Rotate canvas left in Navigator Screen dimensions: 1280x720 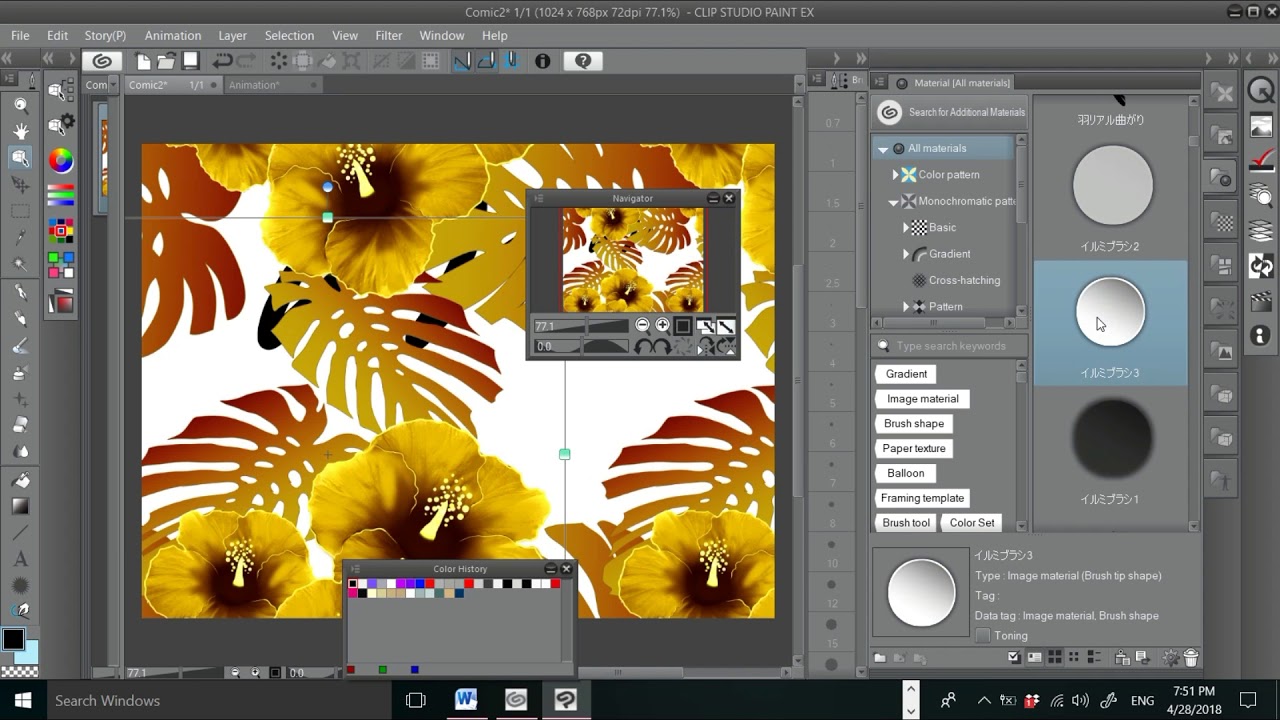click(643, 346)
